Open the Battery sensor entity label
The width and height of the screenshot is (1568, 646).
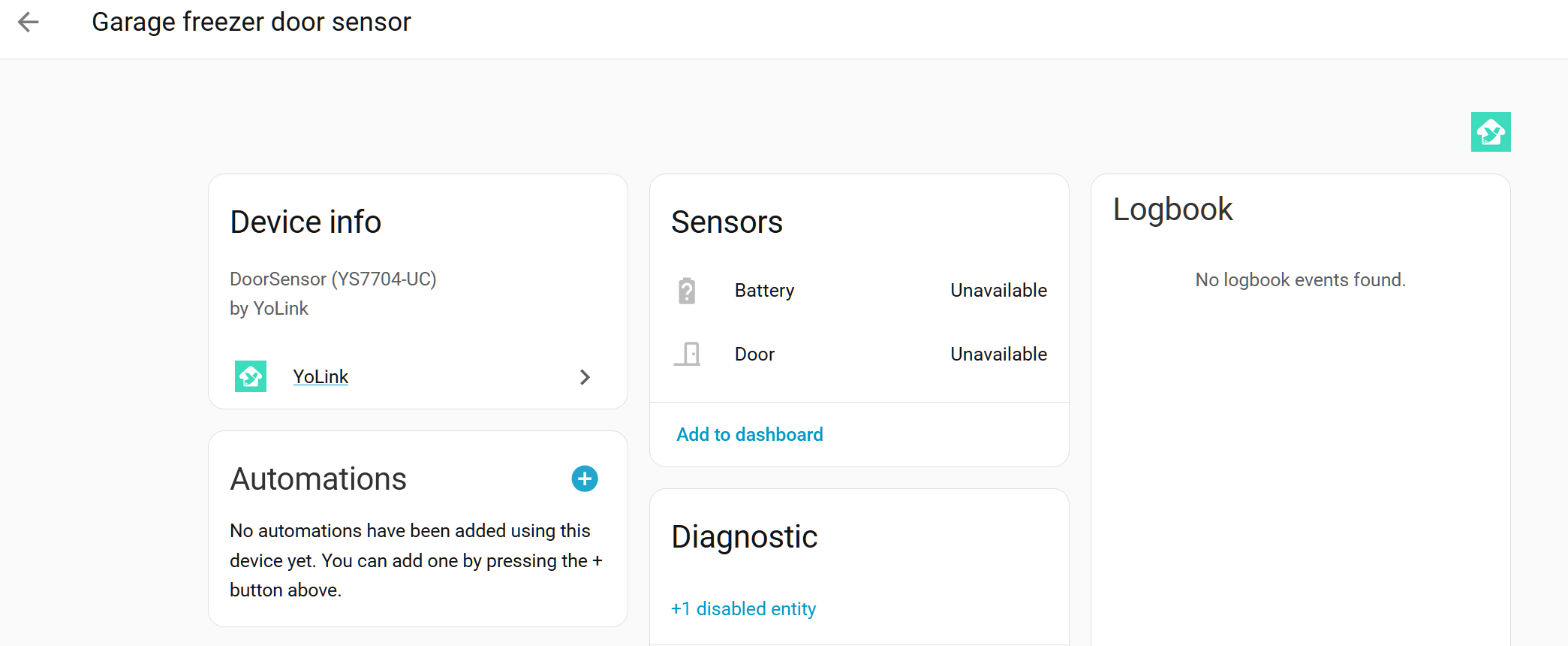pos(764,291)
